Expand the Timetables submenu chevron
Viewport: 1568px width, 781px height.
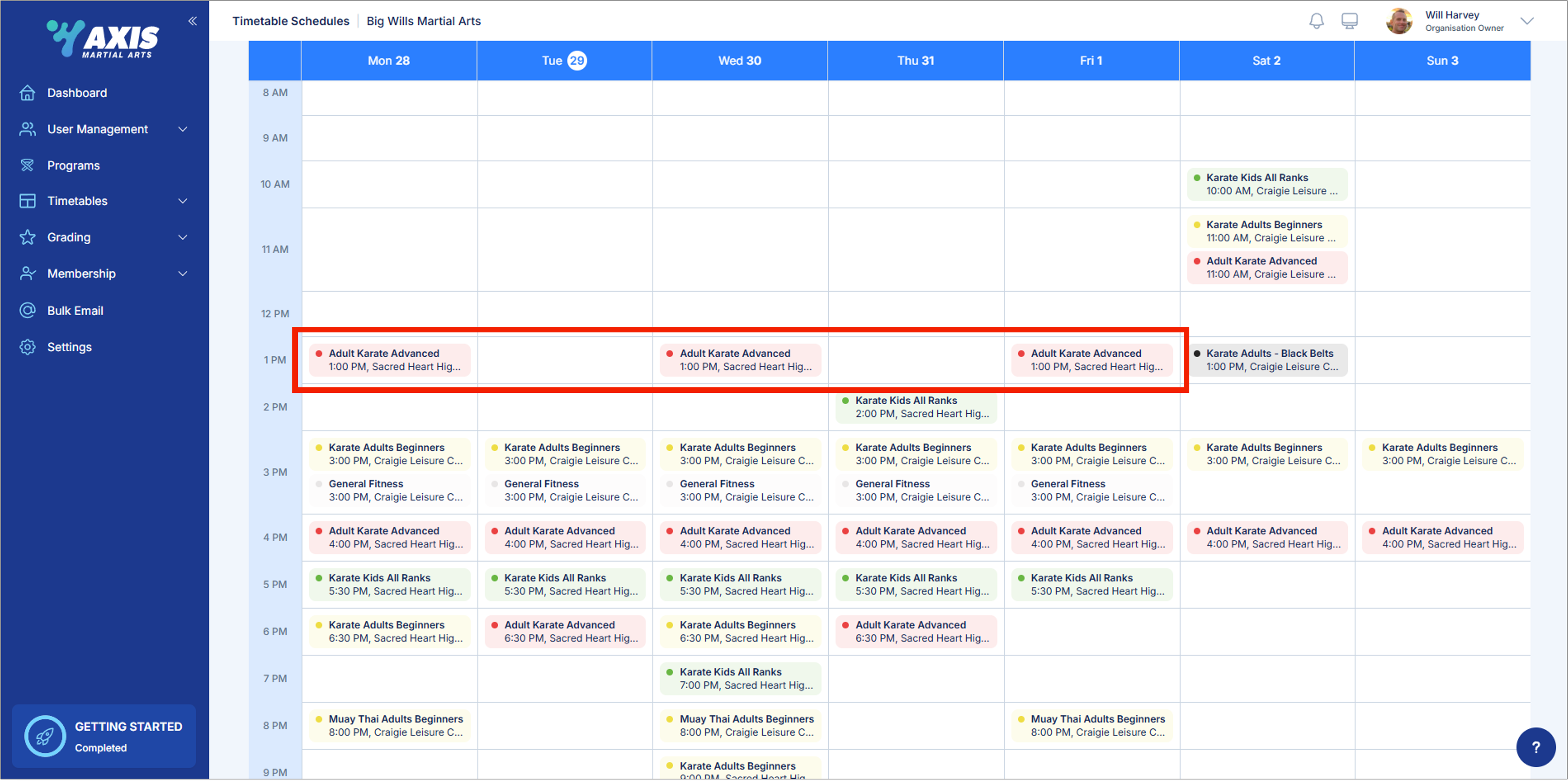click(182, 201)
